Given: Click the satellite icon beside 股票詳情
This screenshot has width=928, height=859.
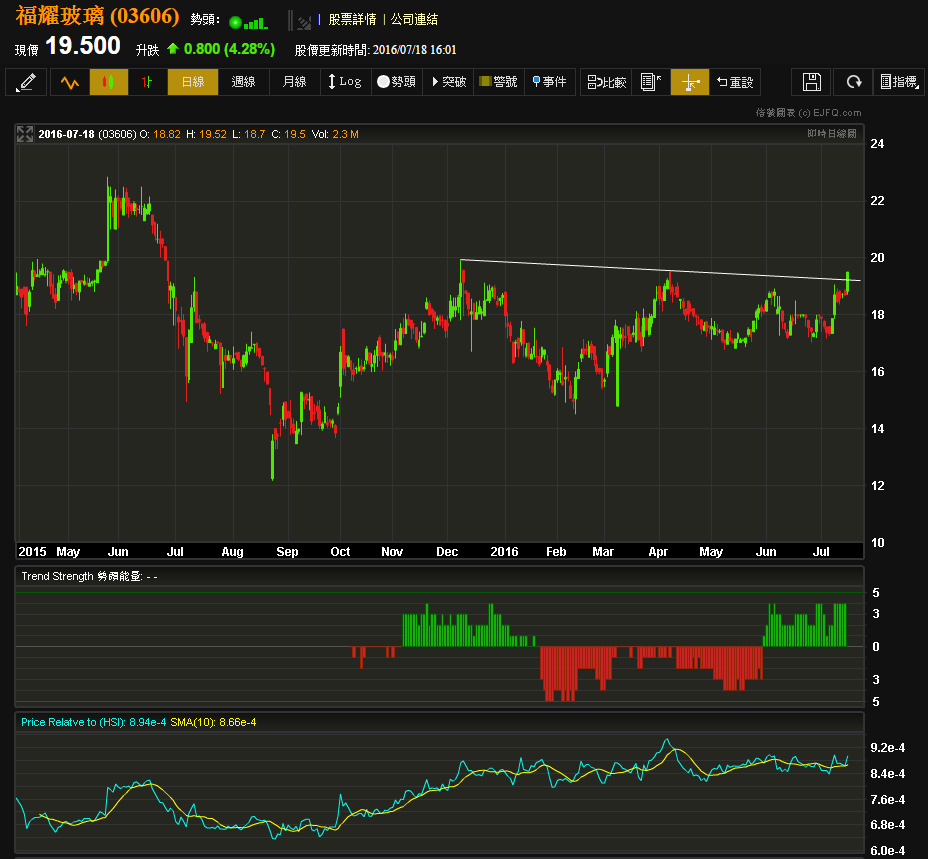Looking at the screenshot, I should tap(304, 22).
